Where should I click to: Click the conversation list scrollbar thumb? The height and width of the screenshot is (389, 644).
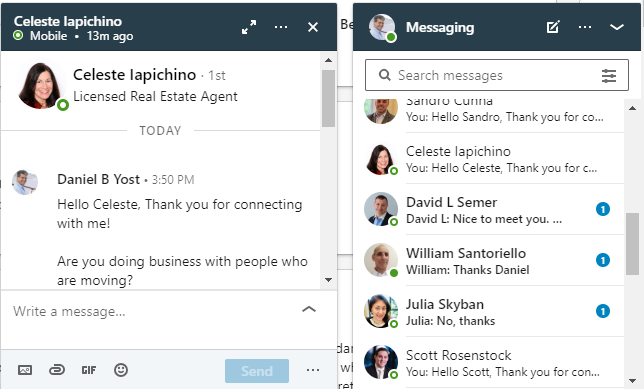[x=632, y=244]
